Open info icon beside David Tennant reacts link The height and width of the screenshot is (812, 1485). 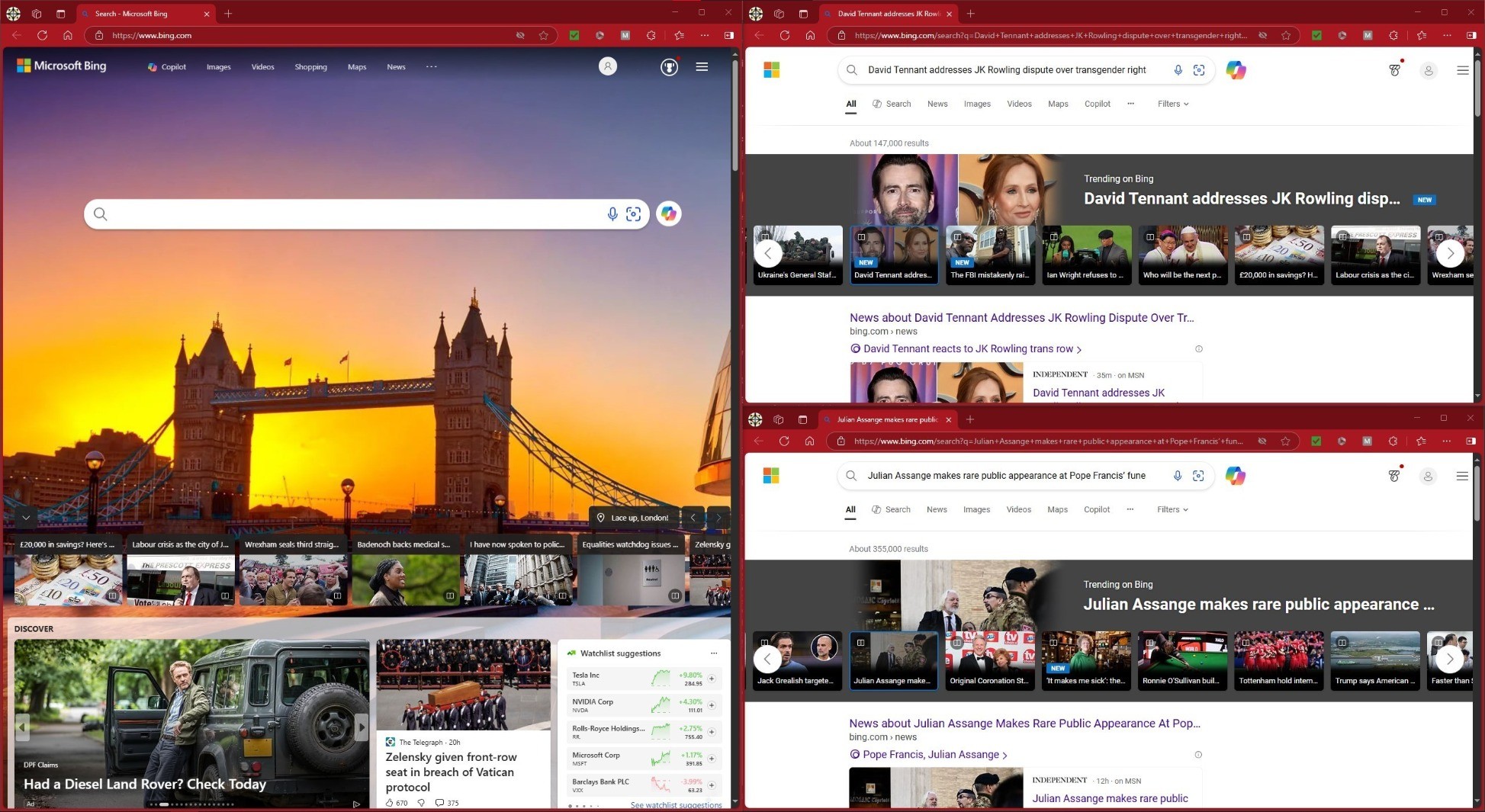click(x=1199, y=349)
